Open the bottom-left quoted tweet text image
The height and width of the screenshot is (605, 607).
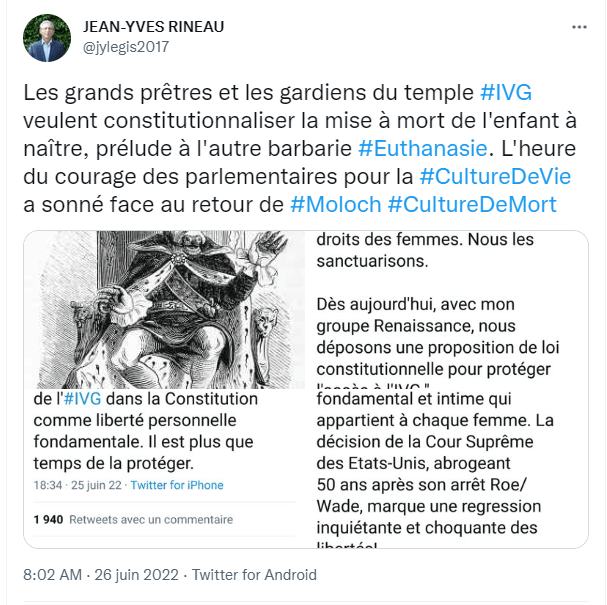tap(164, 469)
